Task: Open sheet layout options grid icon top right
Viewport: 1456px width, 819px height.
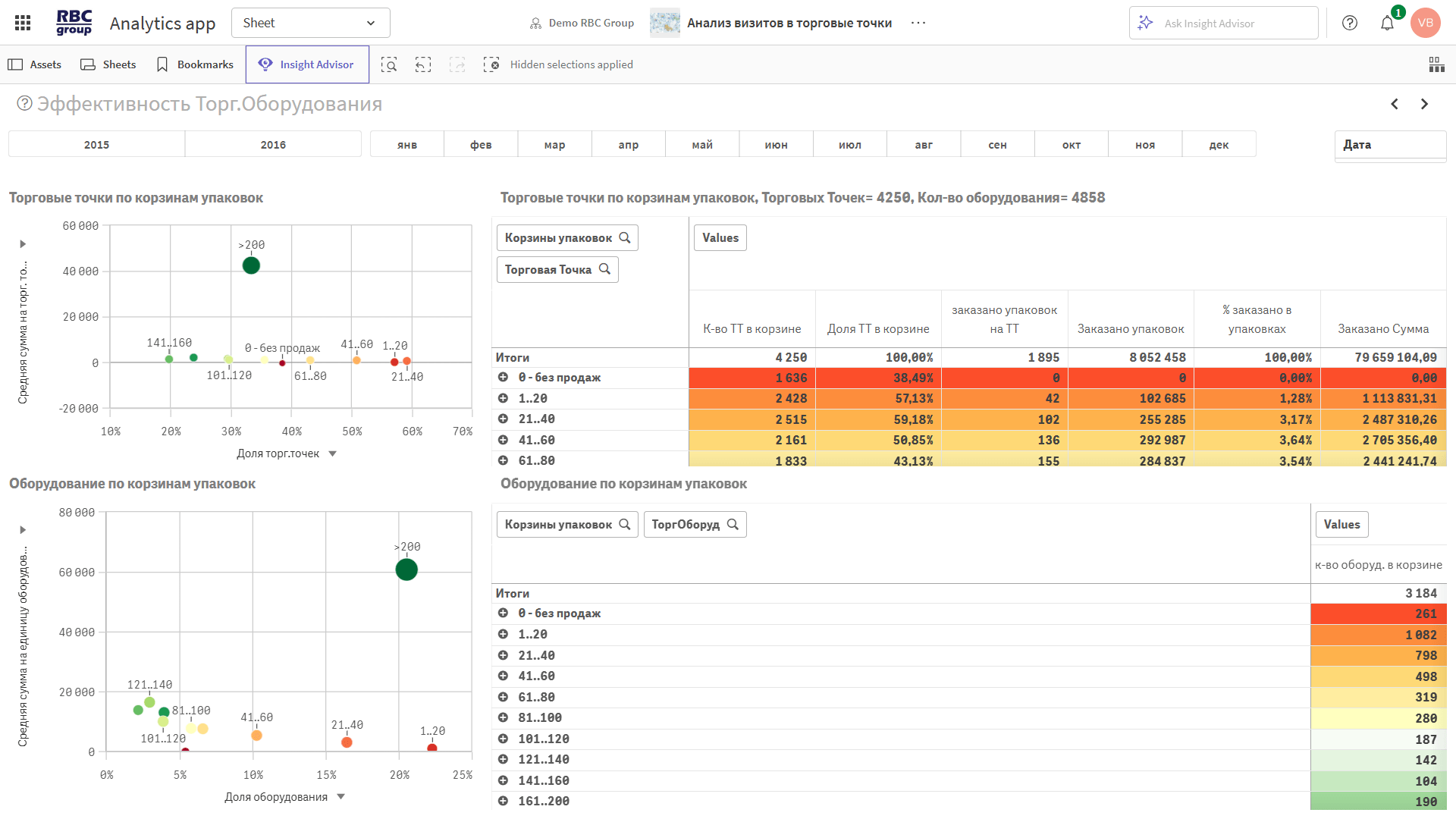Action: click(x=1437, y=64)
